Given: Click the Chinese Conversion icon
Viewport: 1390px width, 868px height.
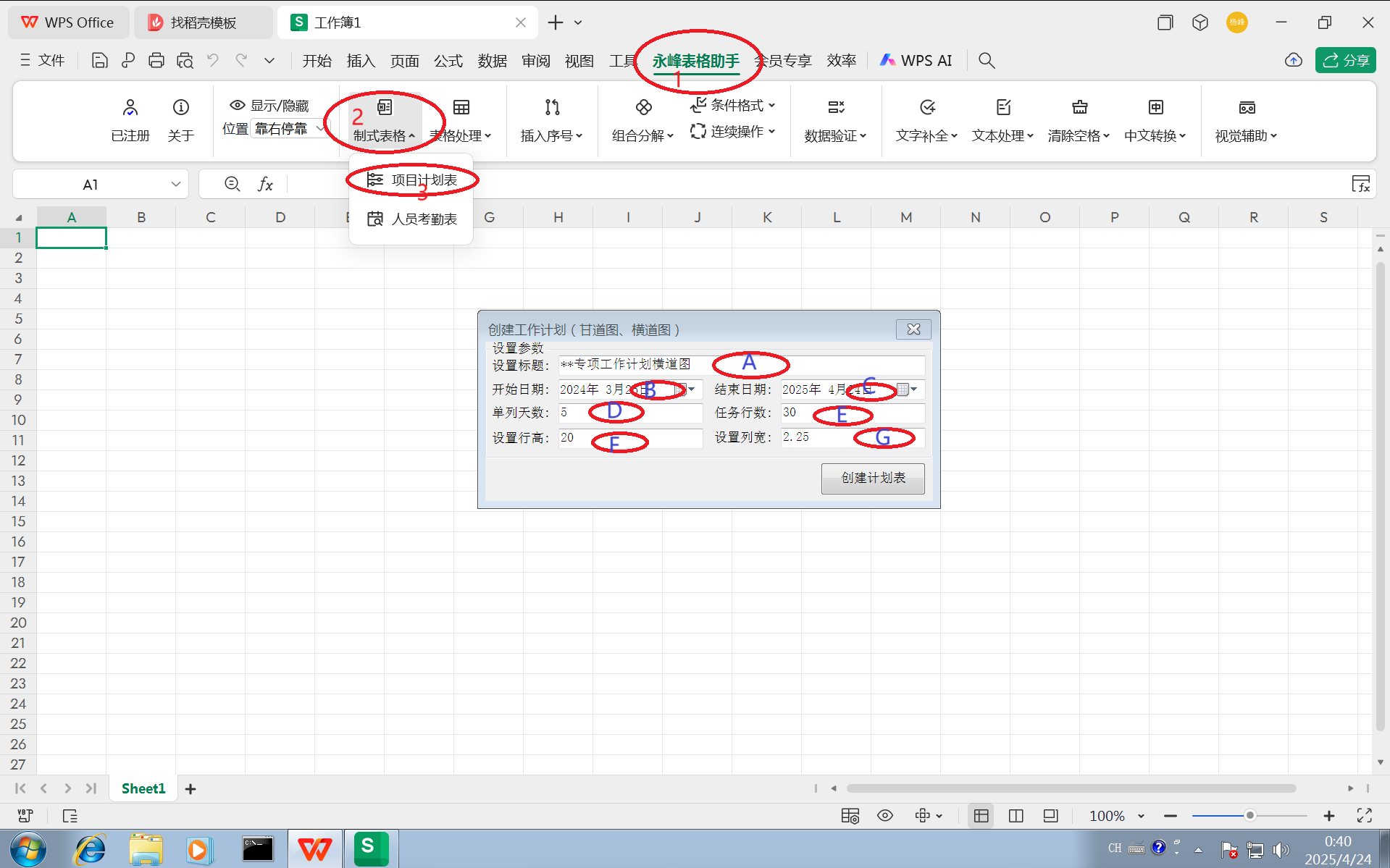Looking at the screenshot, I should pyautogui.click(x=1155, y=108).
